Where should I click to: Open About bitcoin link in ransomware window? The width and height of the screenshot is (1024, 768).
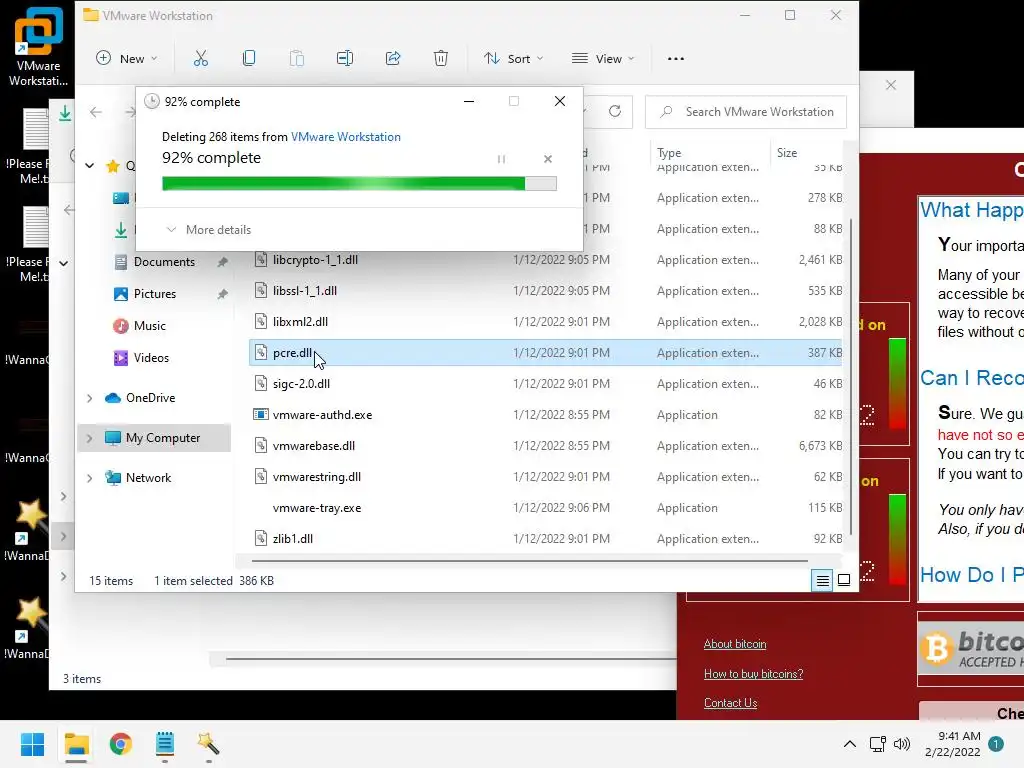735,644
